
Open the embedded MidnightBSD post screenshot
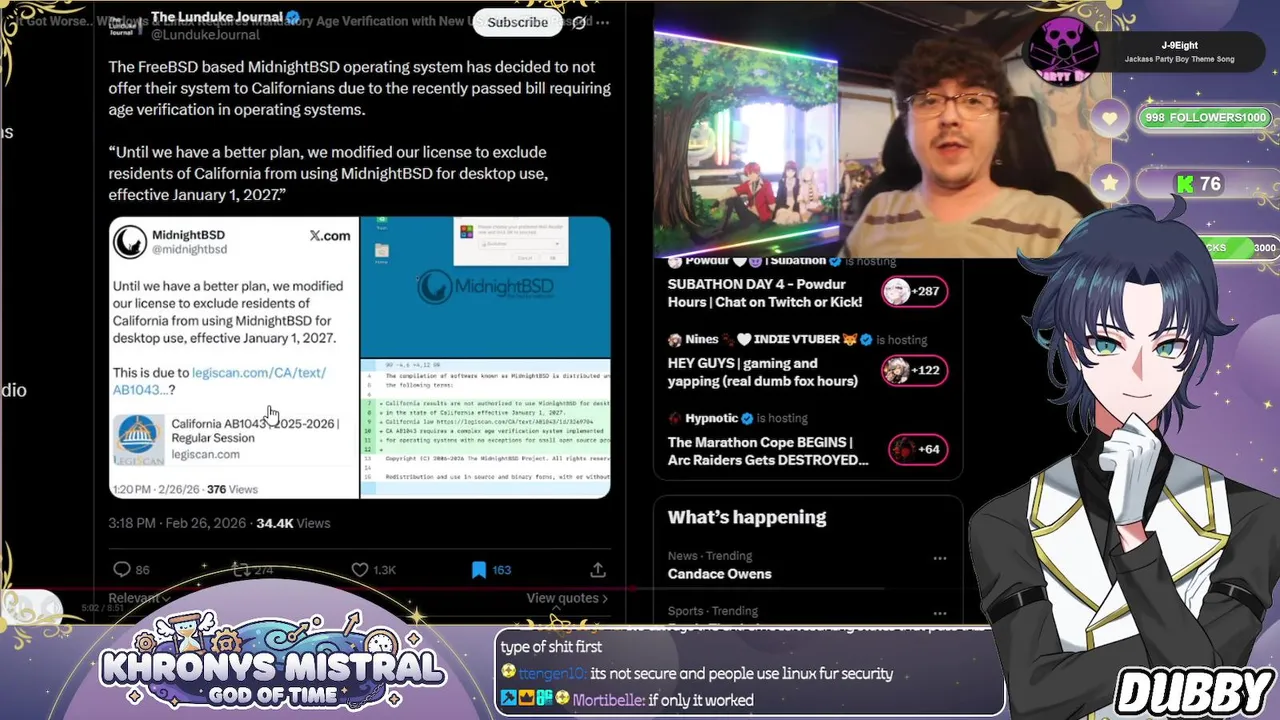coord(233,357)
